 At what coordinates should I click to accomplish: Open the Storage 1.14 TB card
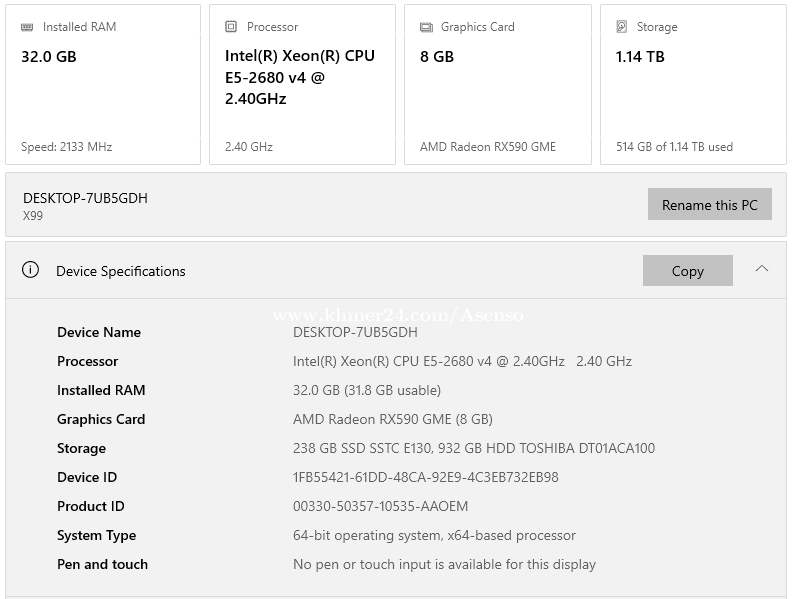coord(693,85)
